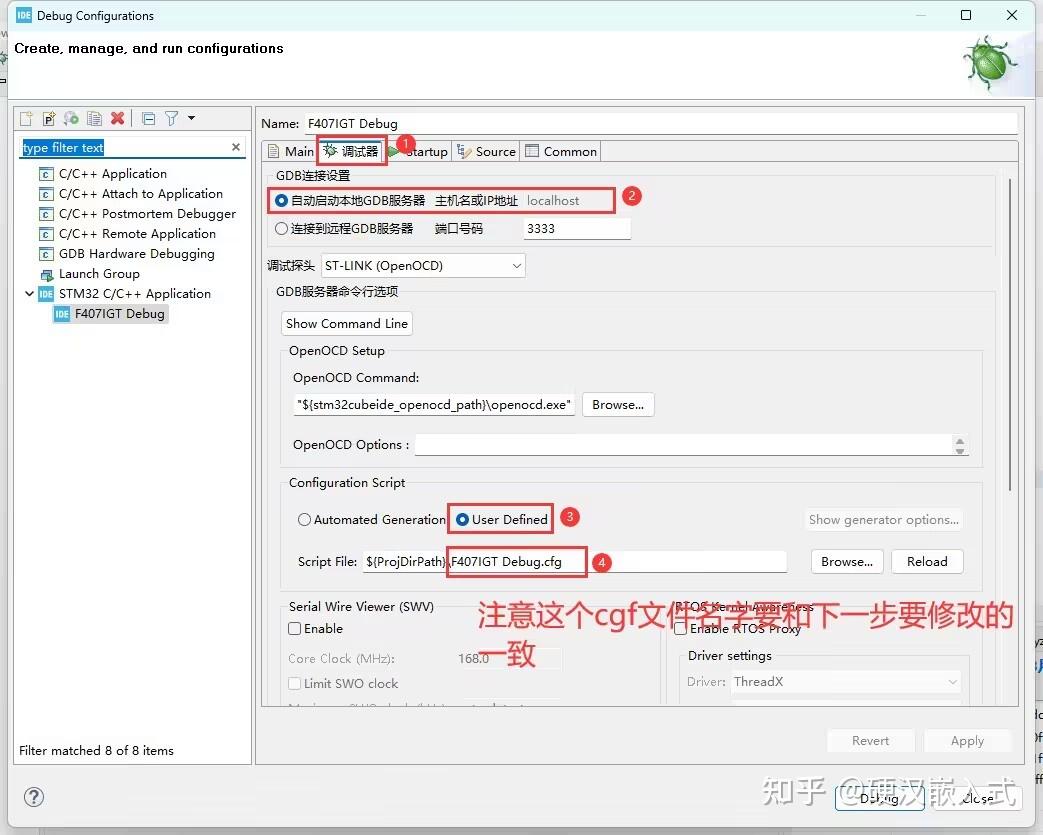
Task: Create a new configuration prototype
Action: coord(49,118)
